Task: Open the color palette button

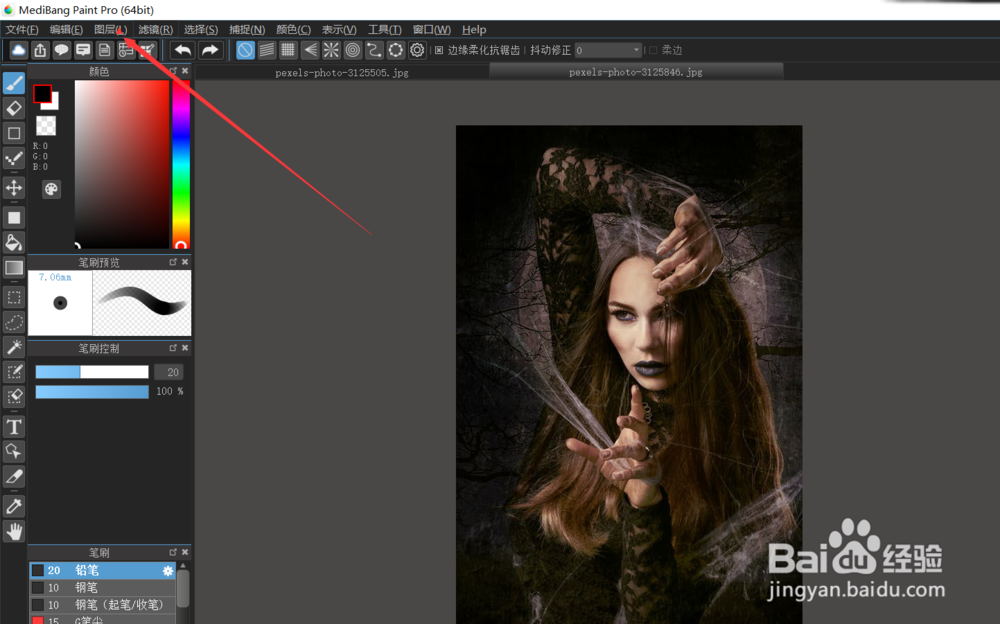Action: pos(51,189)
